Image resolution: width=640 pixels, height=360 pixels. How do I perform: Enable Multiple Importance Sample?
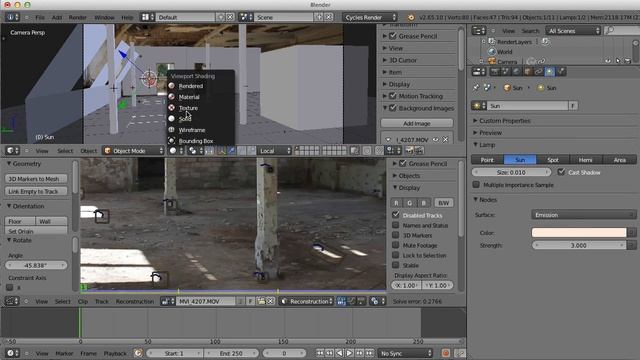click(x=476, y=184)
